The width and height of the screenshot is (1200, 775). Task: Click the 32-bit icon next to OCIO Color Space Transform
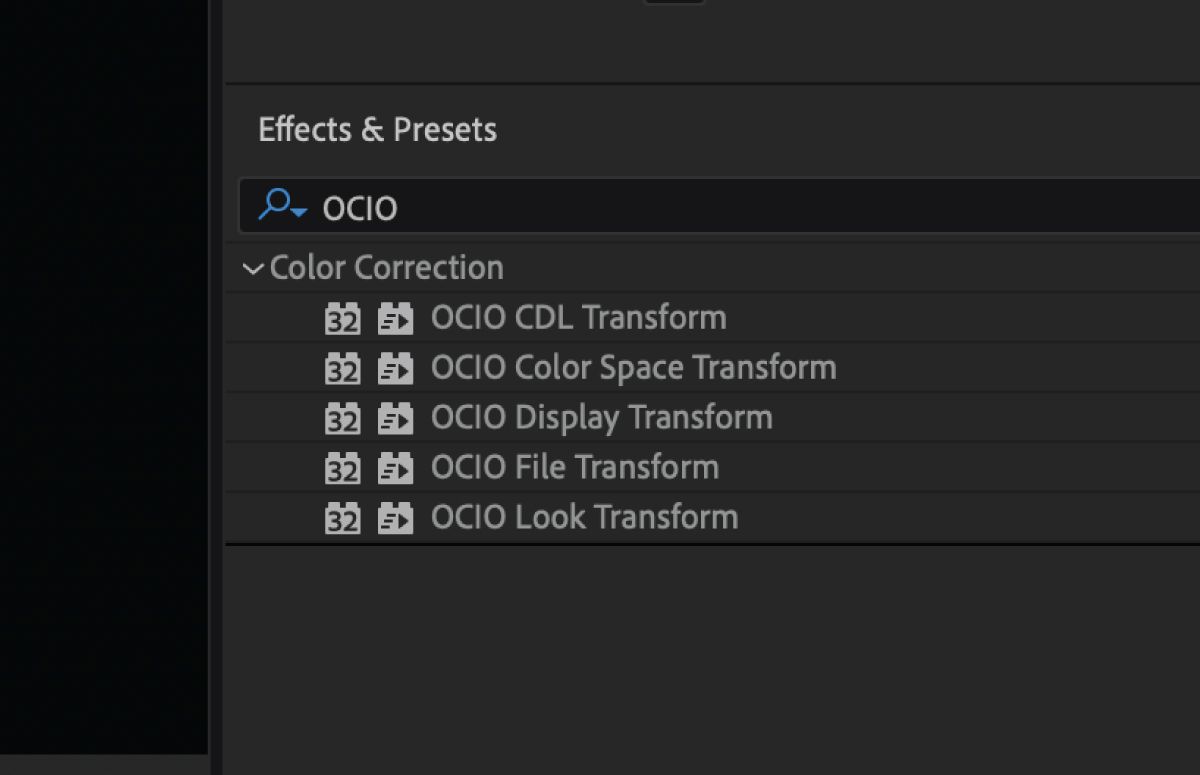344,367
